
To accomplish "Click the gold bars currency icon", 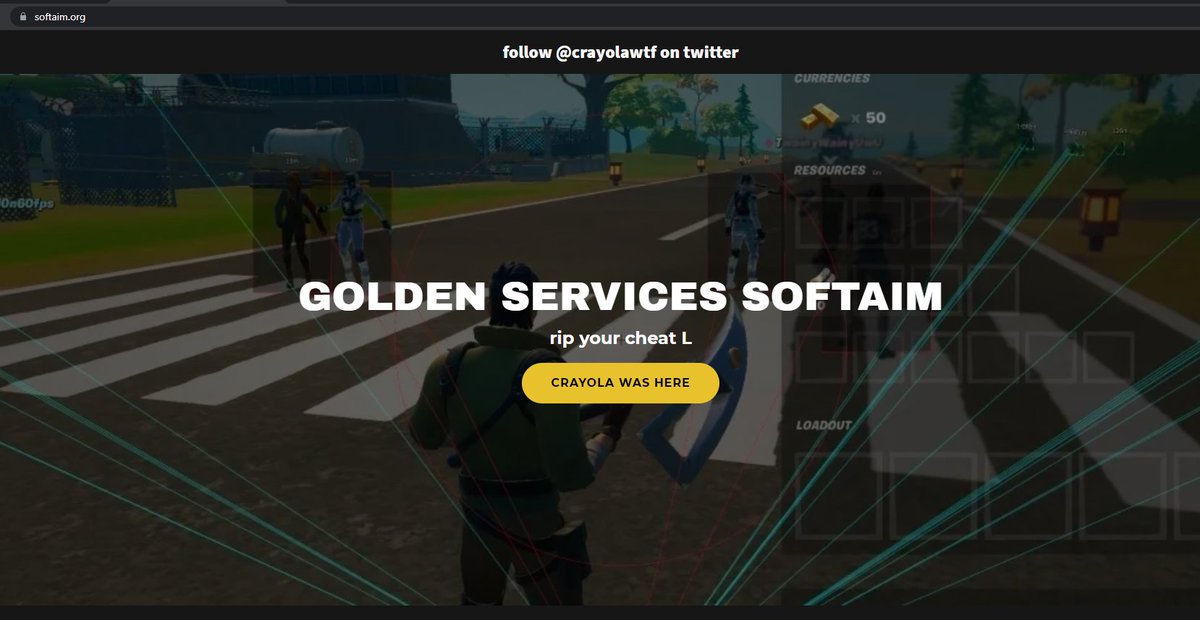I will point(821,117).
